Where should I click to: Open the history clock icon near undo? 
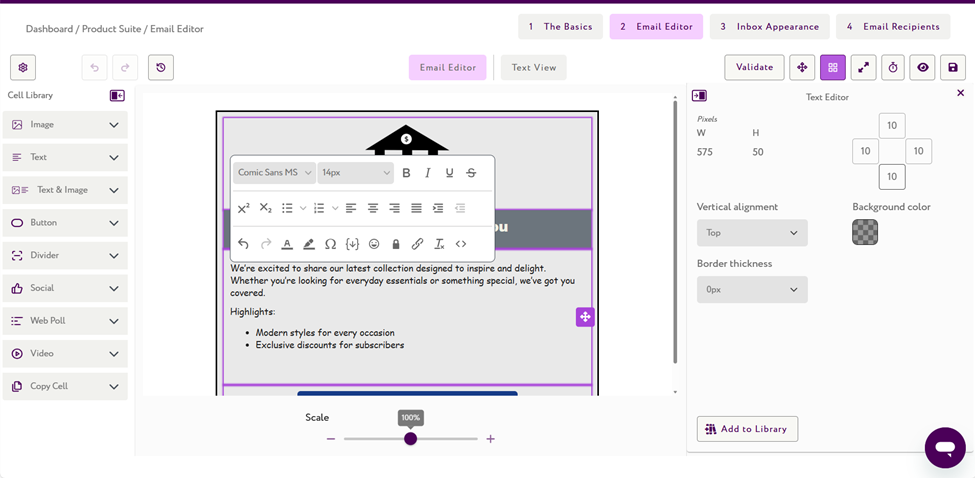click(161, 67)
